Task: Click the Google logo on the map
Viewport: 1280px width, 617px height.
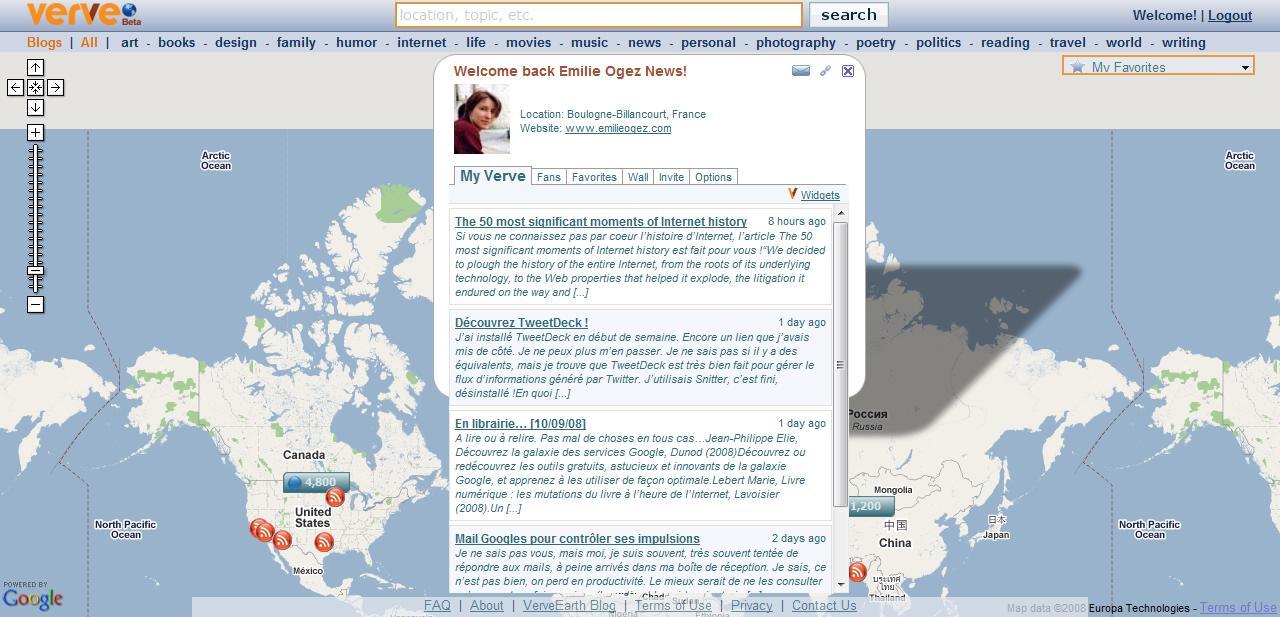Action: pyautogui.click(x=32, y=599)
